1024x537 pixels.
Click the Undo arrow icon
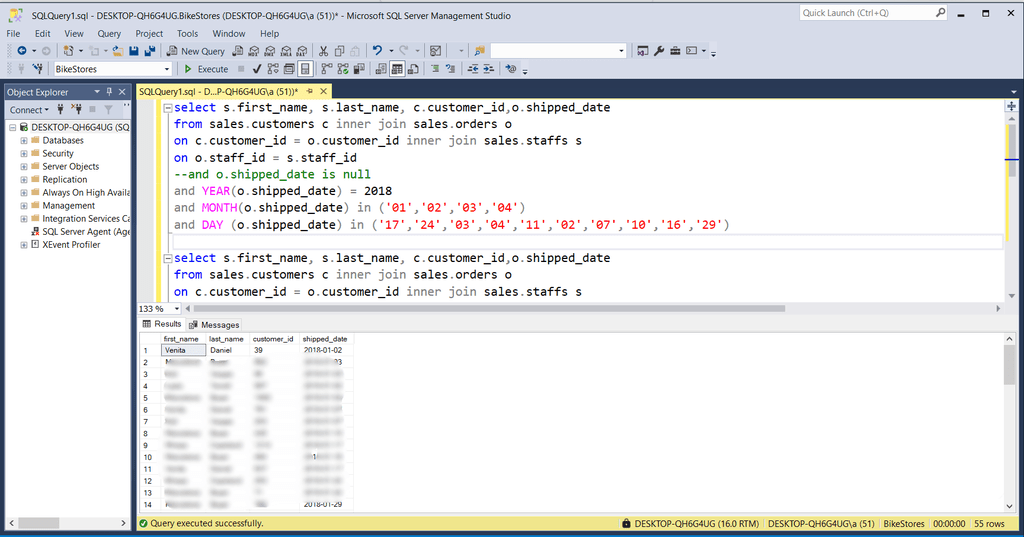click(x=377, y=51)
